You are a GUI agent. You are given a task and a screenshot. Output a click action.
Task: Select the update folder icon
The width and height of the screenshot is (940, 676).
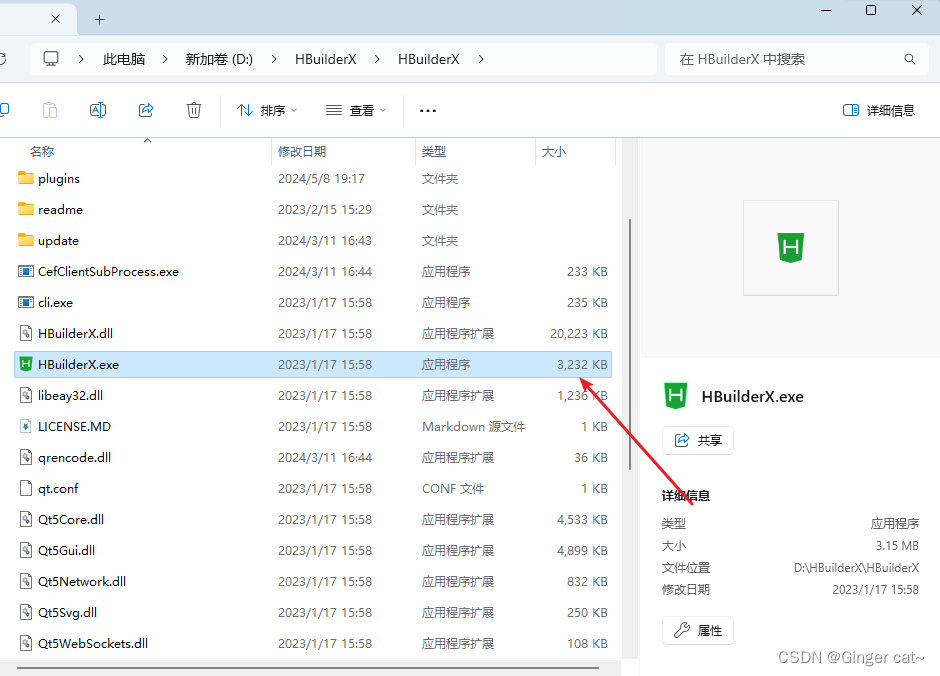26,240
